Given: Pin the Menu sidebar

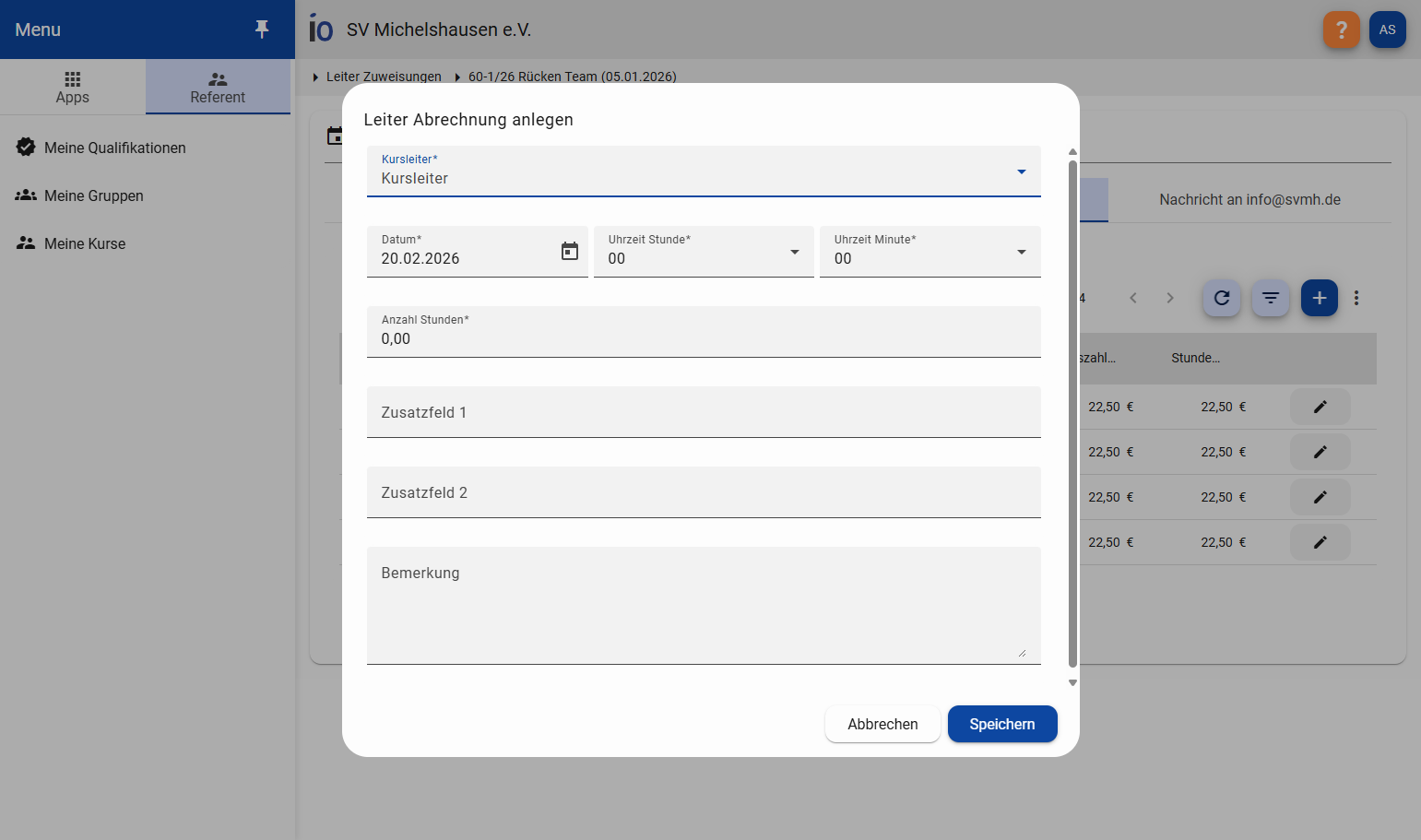Looking at the screenshot, I should coord(262,30).
